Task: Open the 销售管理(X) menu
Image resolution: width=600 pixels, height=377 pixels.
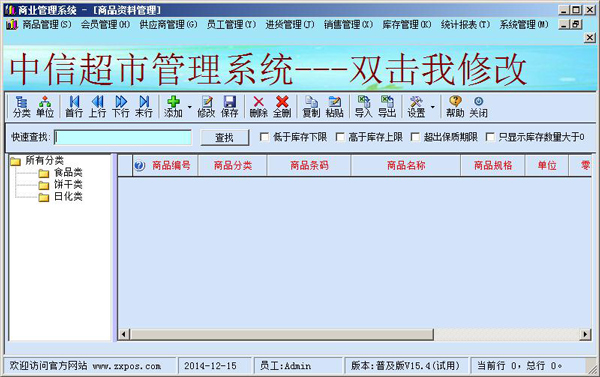Action: 348,24
